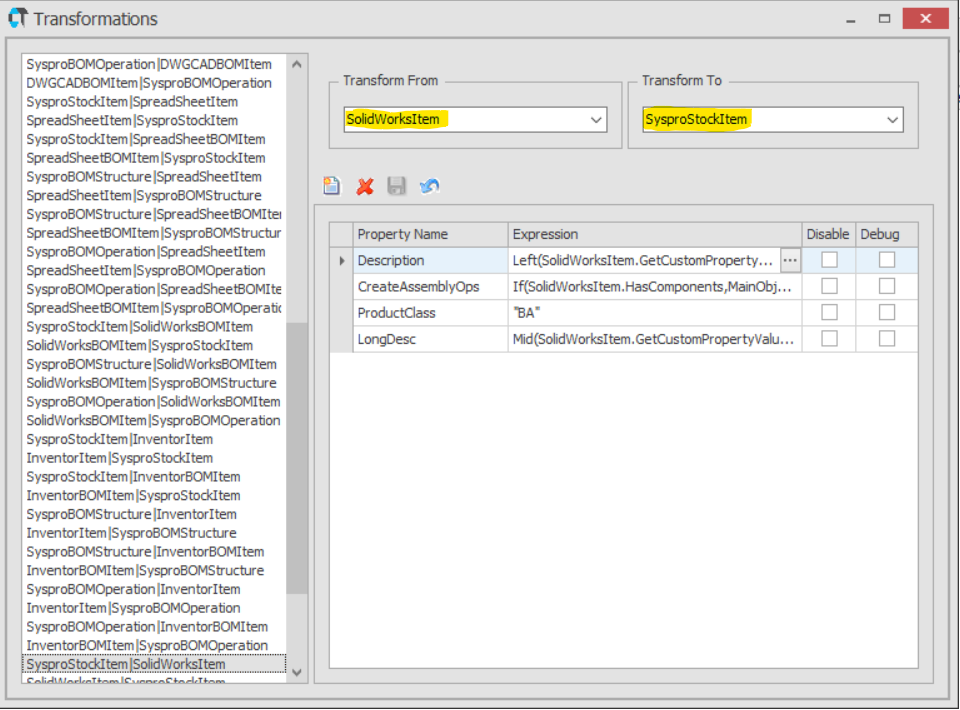Click the CreateAssemblyOps expression cell
960x710 pixels.
coord(654,287)
